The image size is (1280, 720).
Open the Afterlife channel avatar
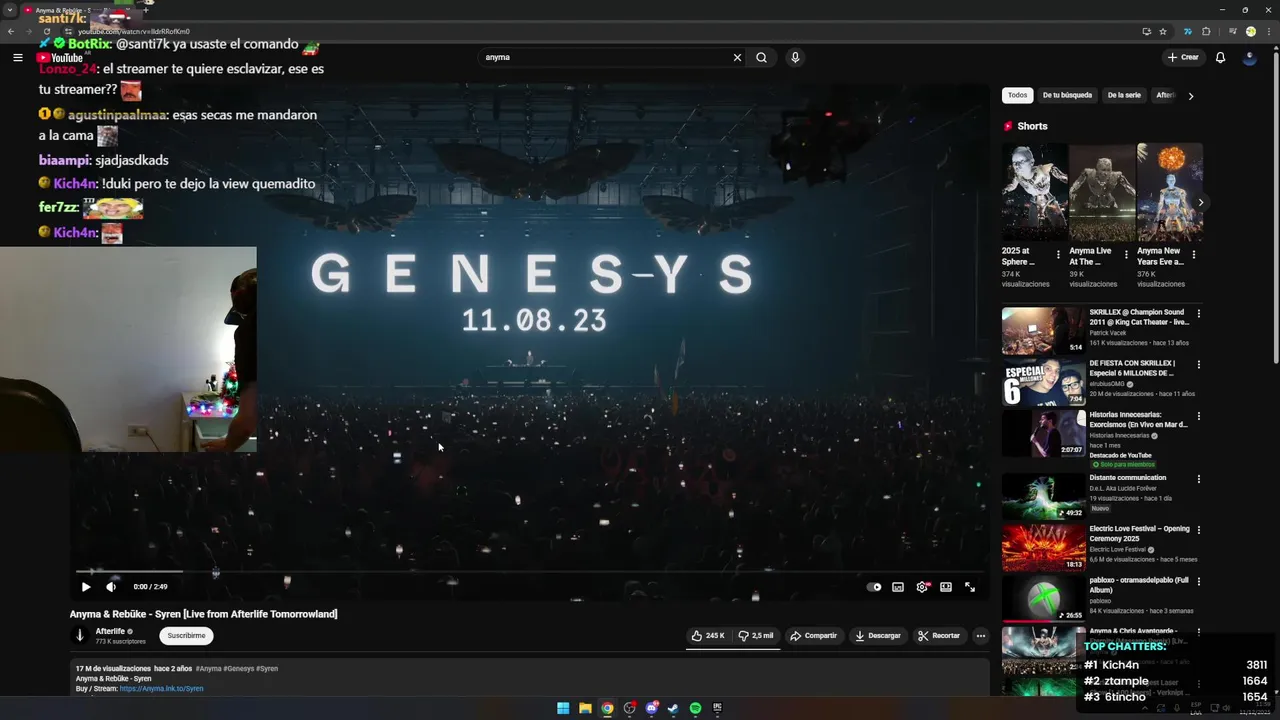pyautogui.click(x=80, y=635)
